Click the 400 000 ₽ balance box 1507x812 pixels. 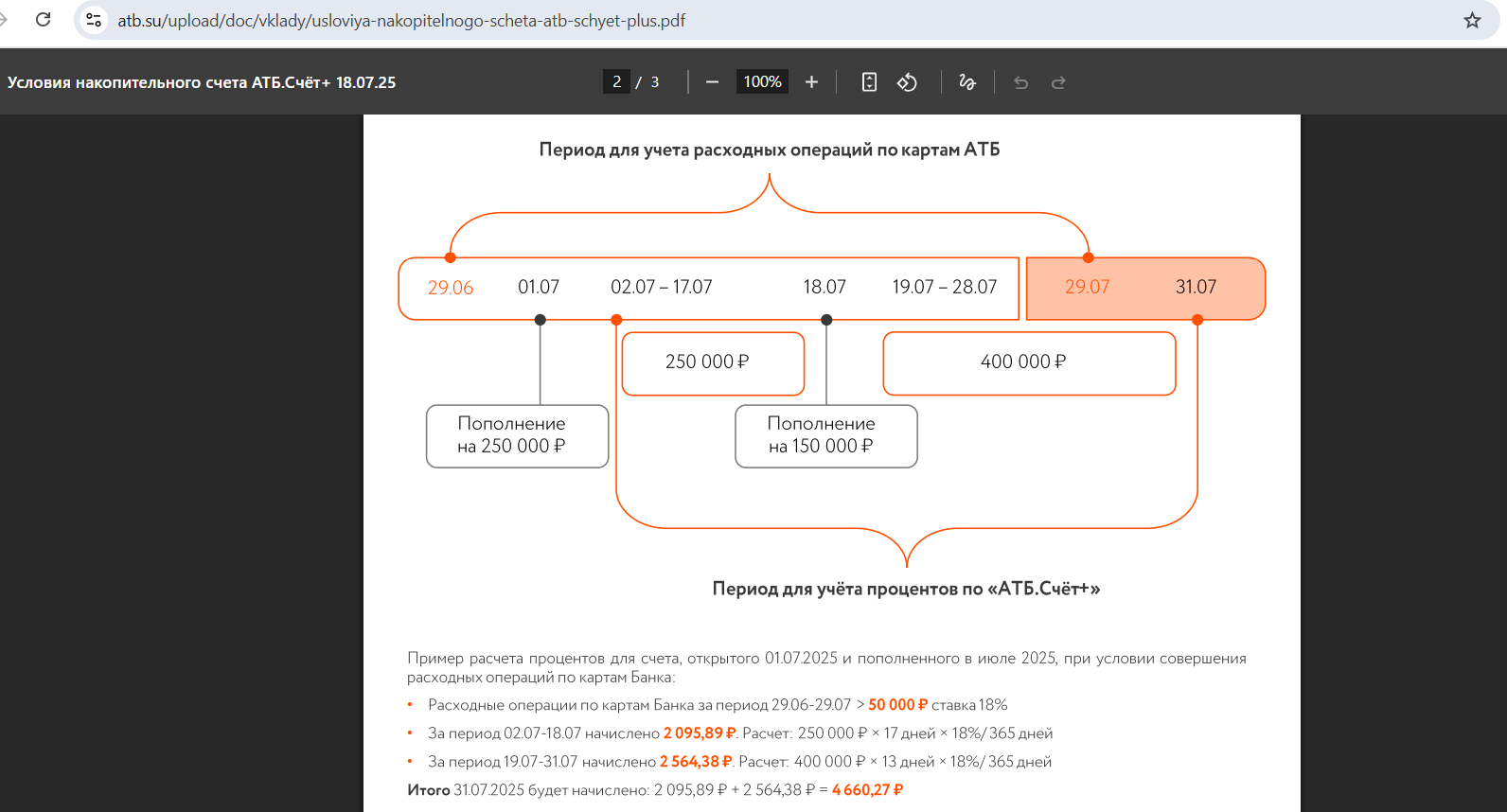1030,363
